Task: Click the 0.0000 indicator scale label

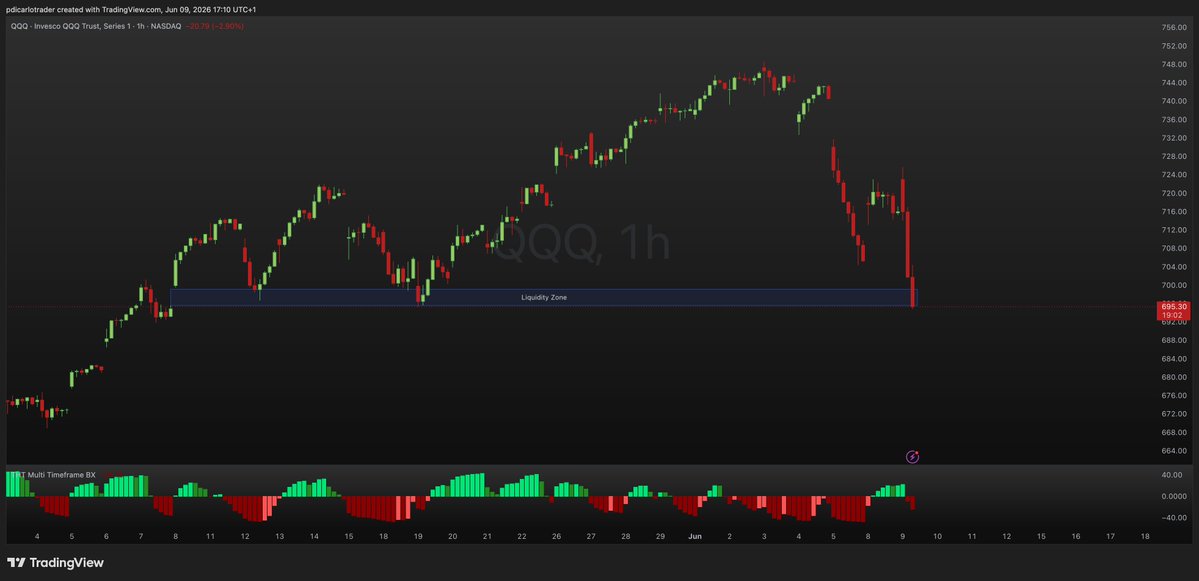Action: coord(1173,496)
